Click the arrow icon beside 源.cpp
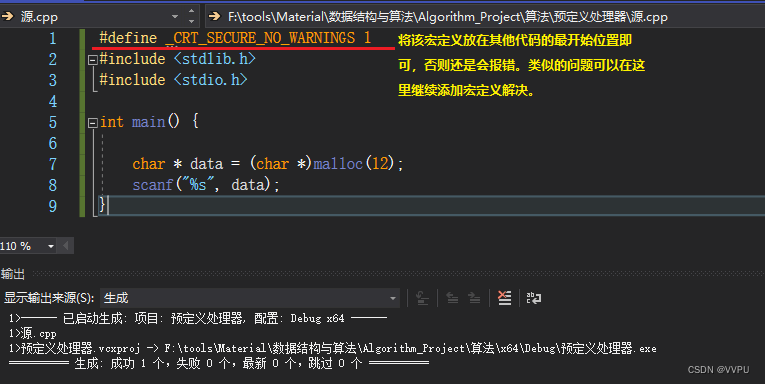 click(8, 17)
